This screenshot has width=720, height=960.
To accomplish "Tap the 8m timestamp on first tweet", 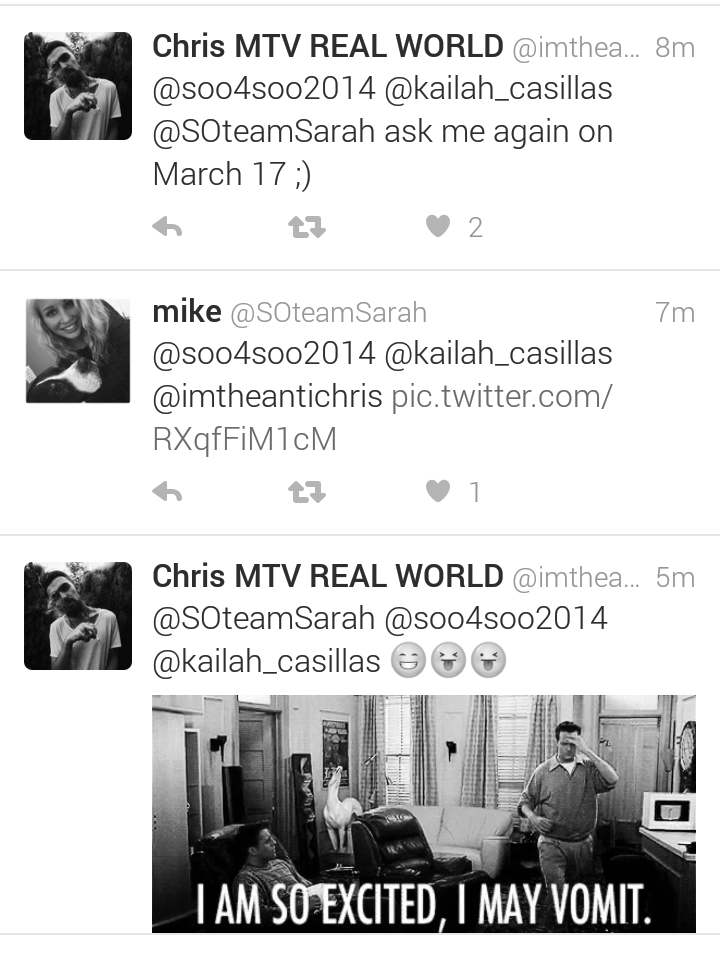I will click(675, 48).
